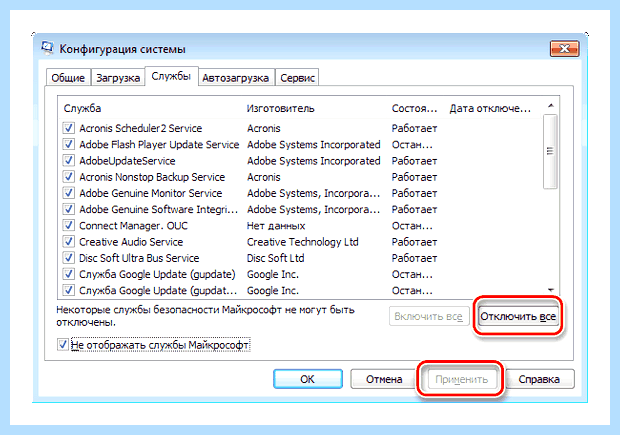Open help via Справка button

click(539, 379)
